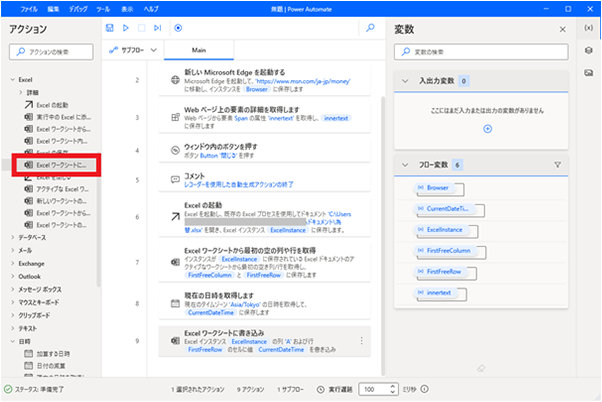Open the msn.com money URL link
The image size is (602, 402).
coord(303,81)
